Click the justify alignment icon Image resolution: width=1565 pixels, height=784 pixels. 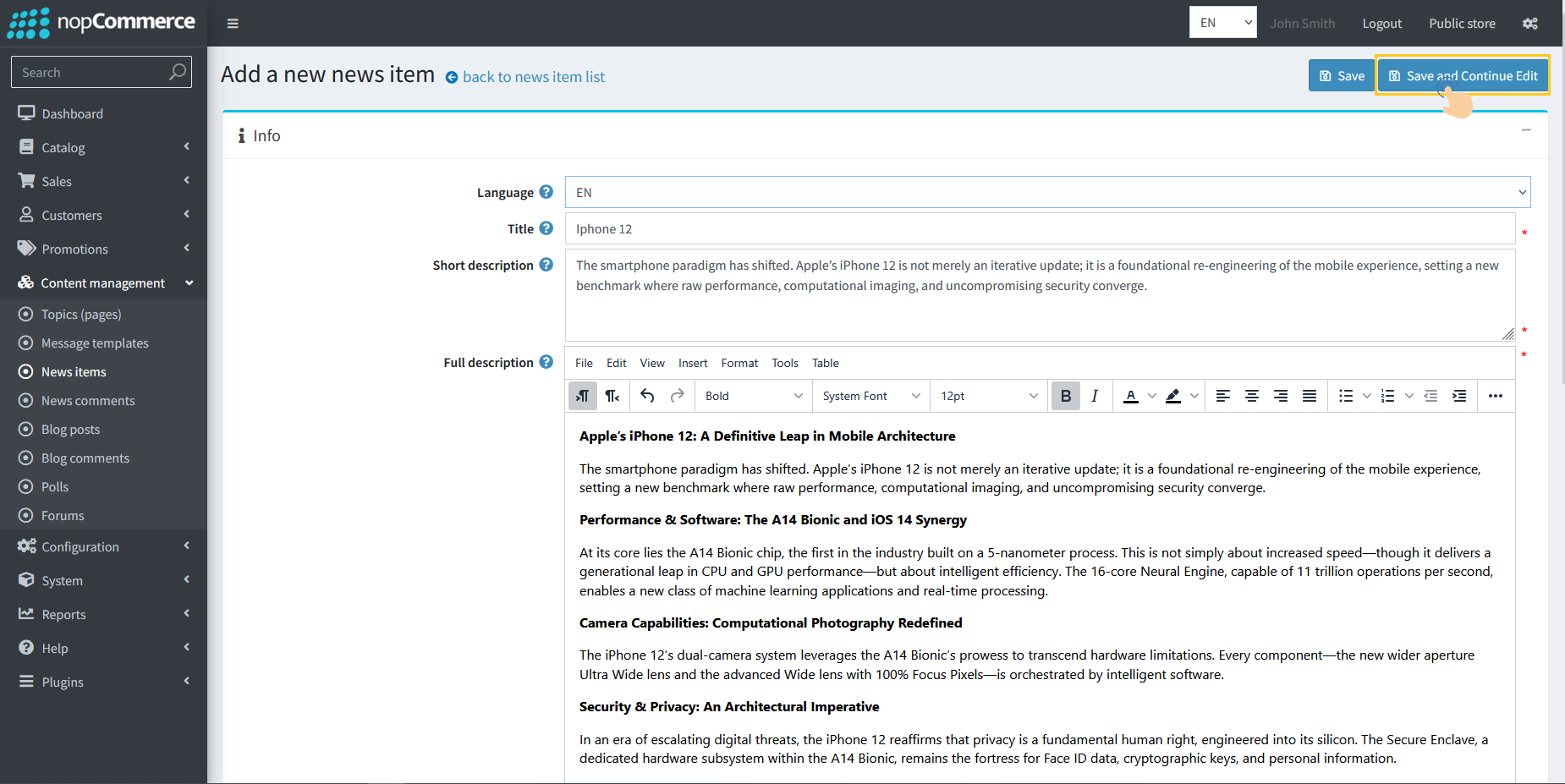click(1309, 396)
